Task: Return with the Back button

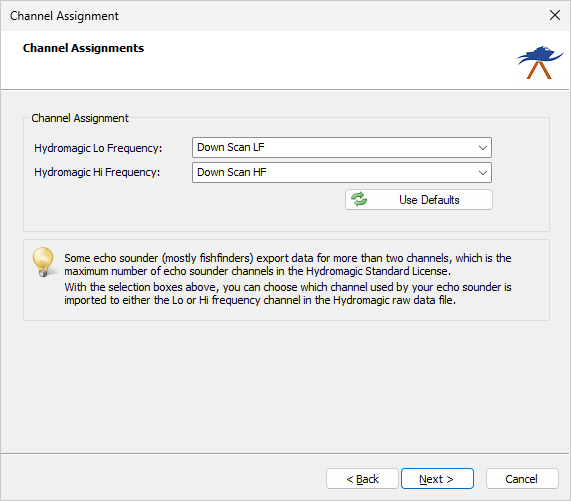Action: click(x=362, y=478)
